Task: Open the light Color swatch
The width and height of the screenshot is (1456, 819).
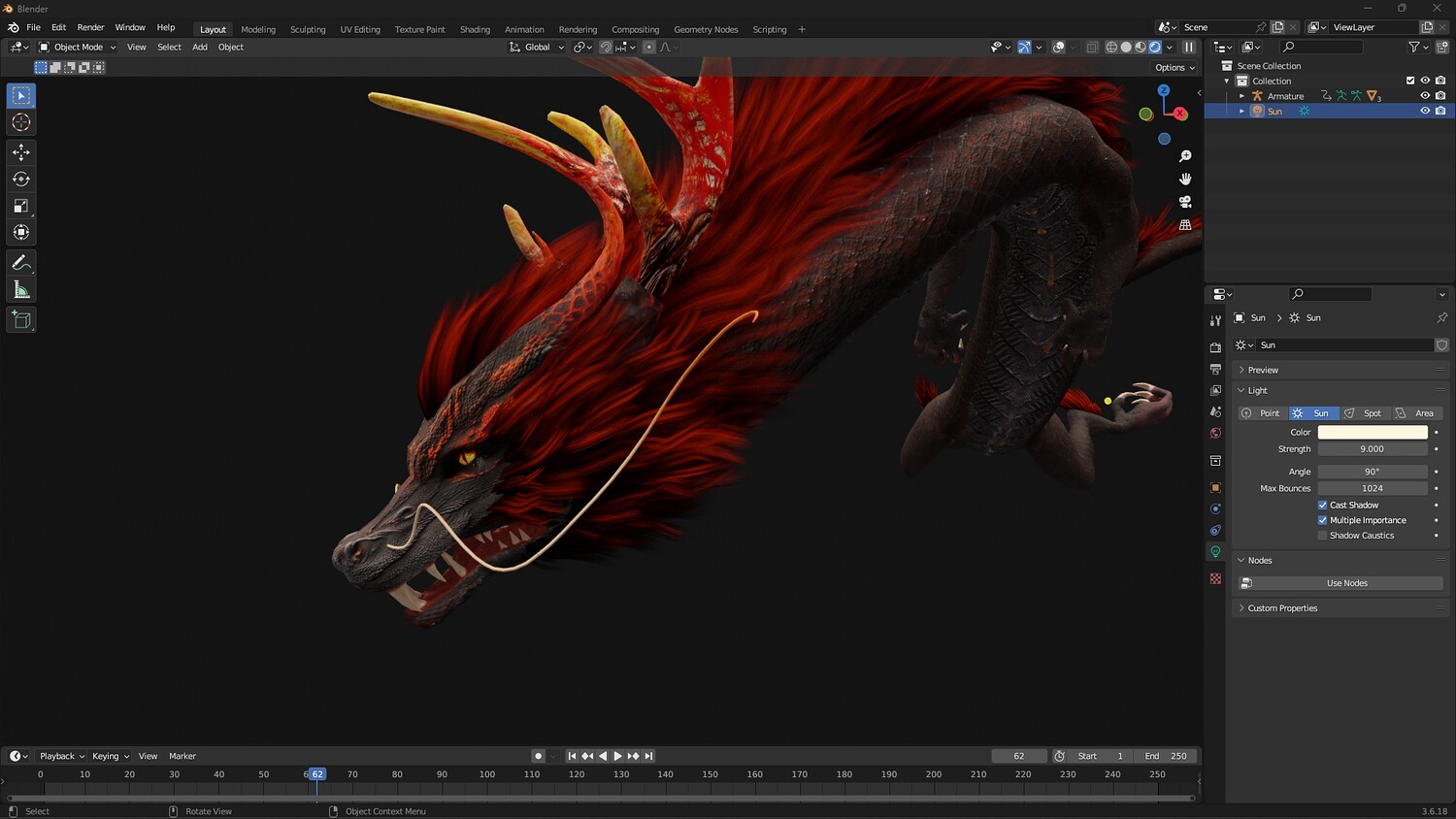Action: pyautogui.click(x=1373, y=432)
